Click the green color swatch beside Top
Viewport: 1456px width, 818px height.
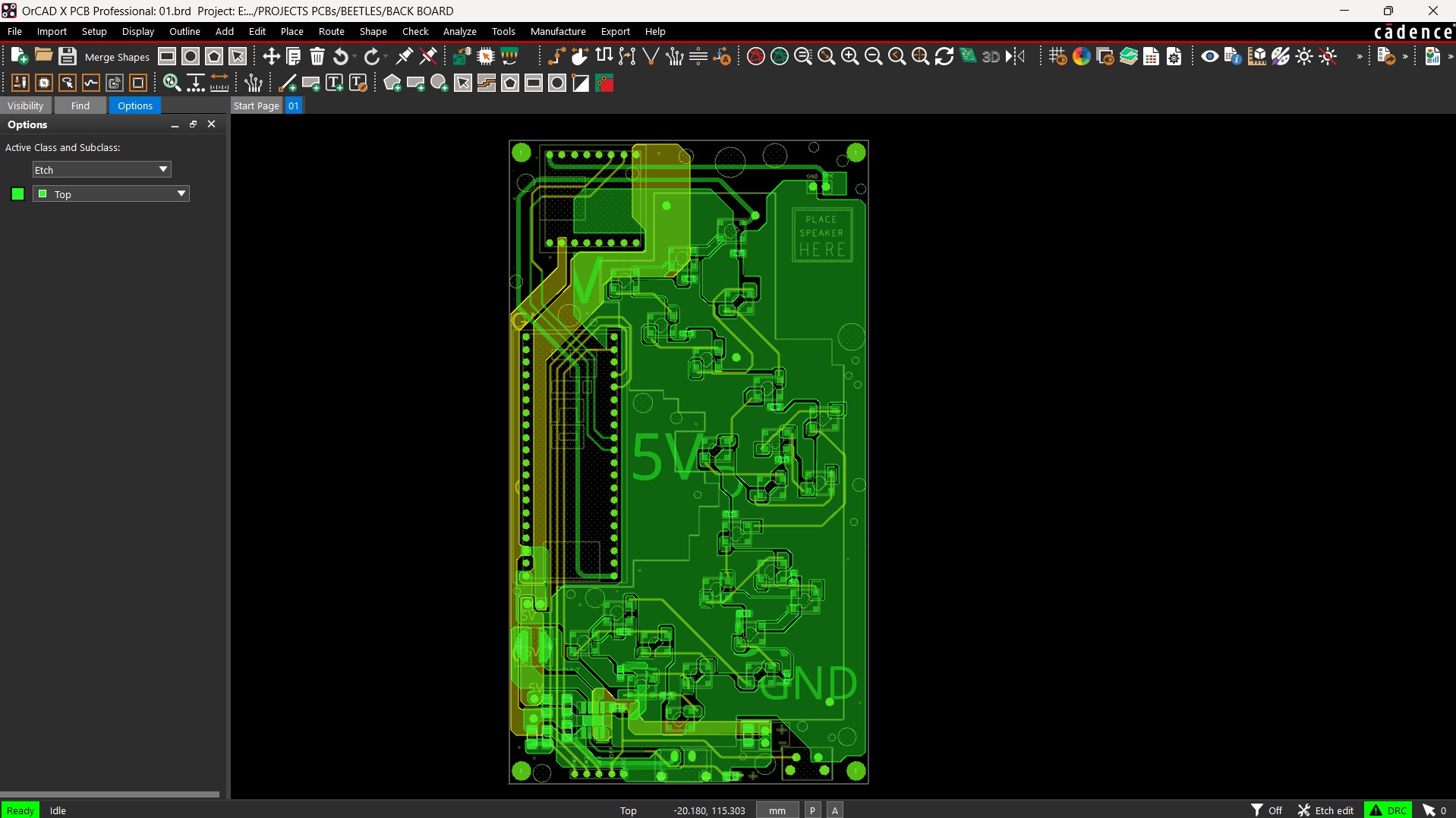[x=18, y=194]
